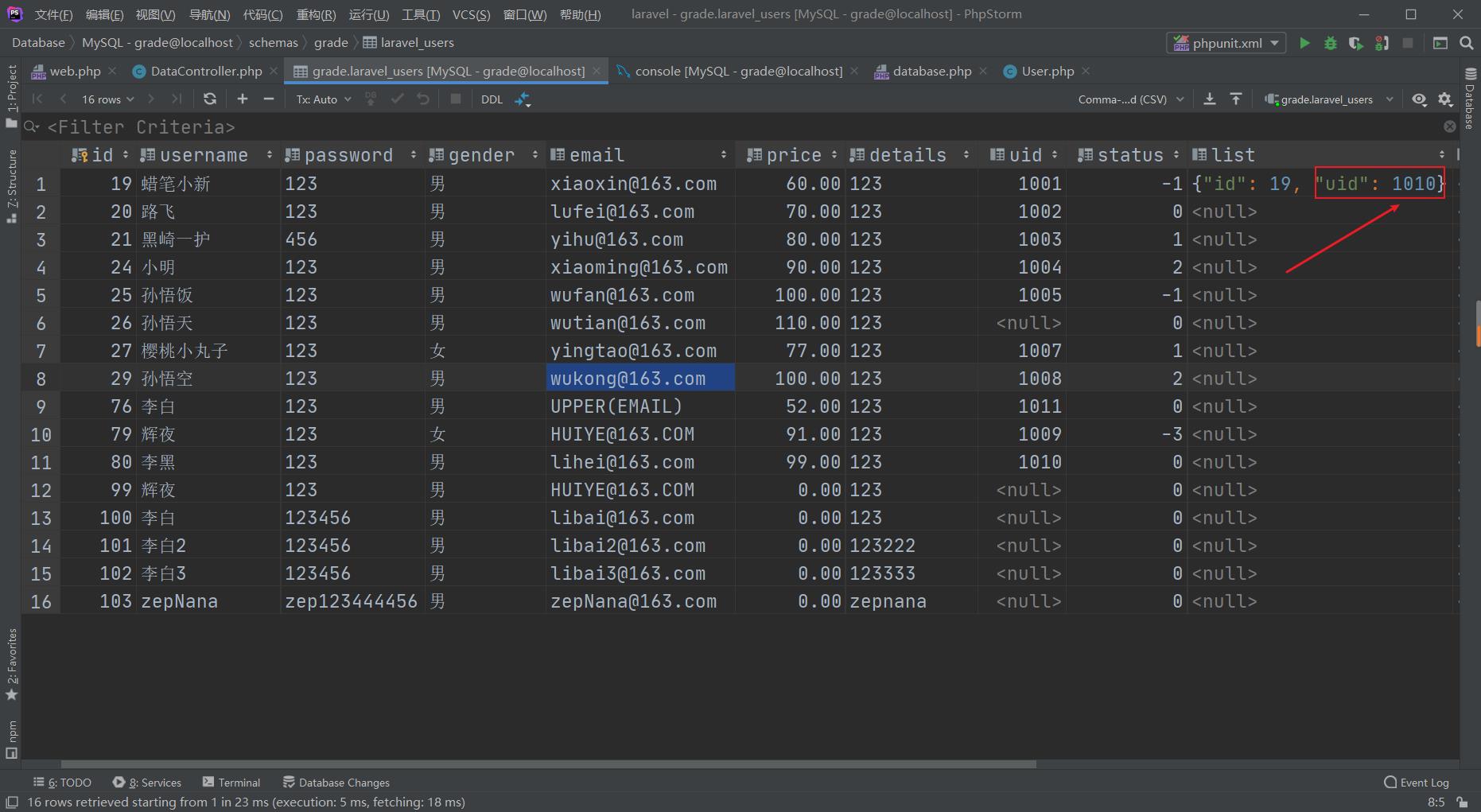Open the 重构(R) menu
Viewport: 1481px width, 812px height.
coord(316,14)
